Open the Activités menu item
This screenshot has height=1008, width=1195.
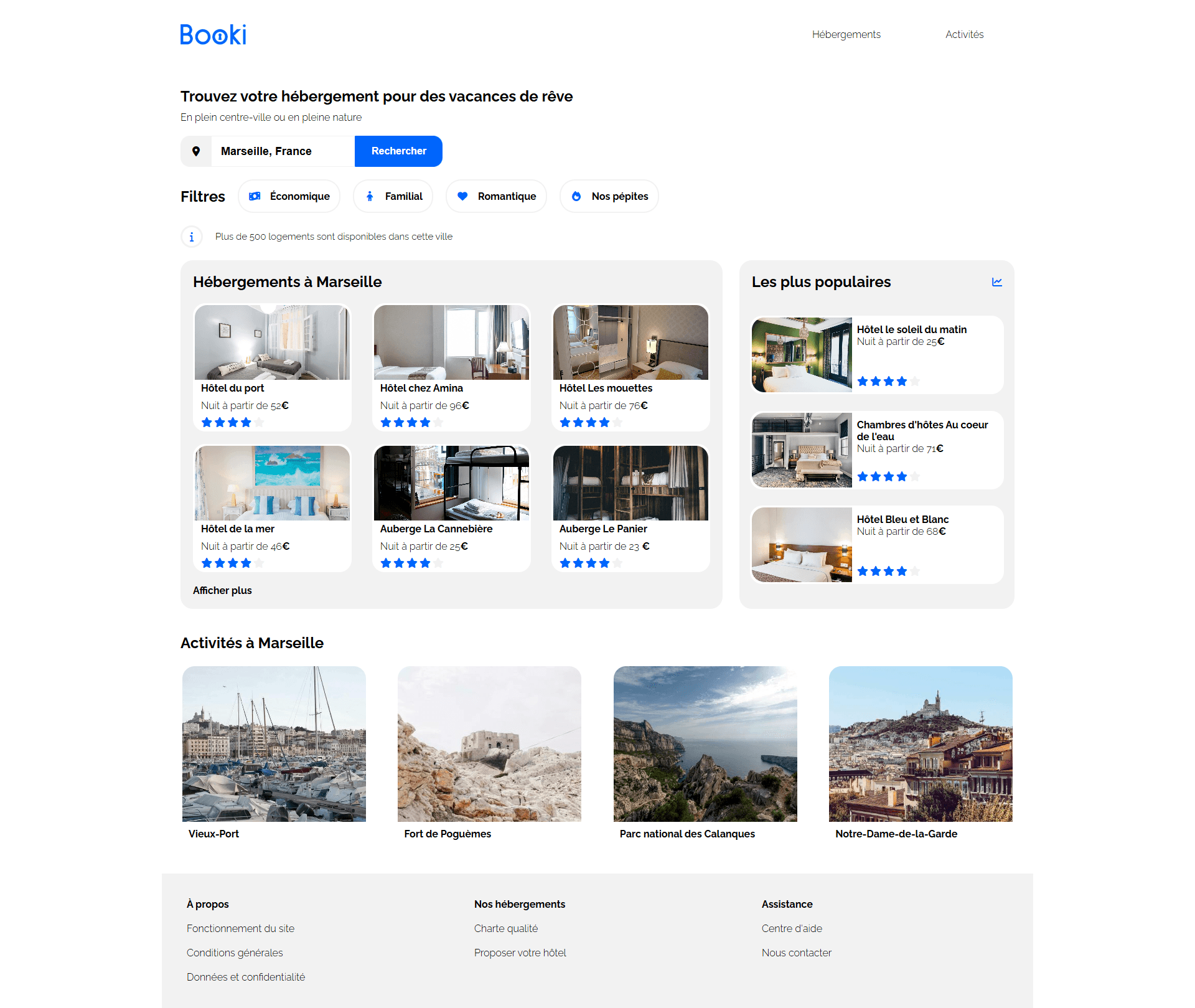click(x=964, y=34)
